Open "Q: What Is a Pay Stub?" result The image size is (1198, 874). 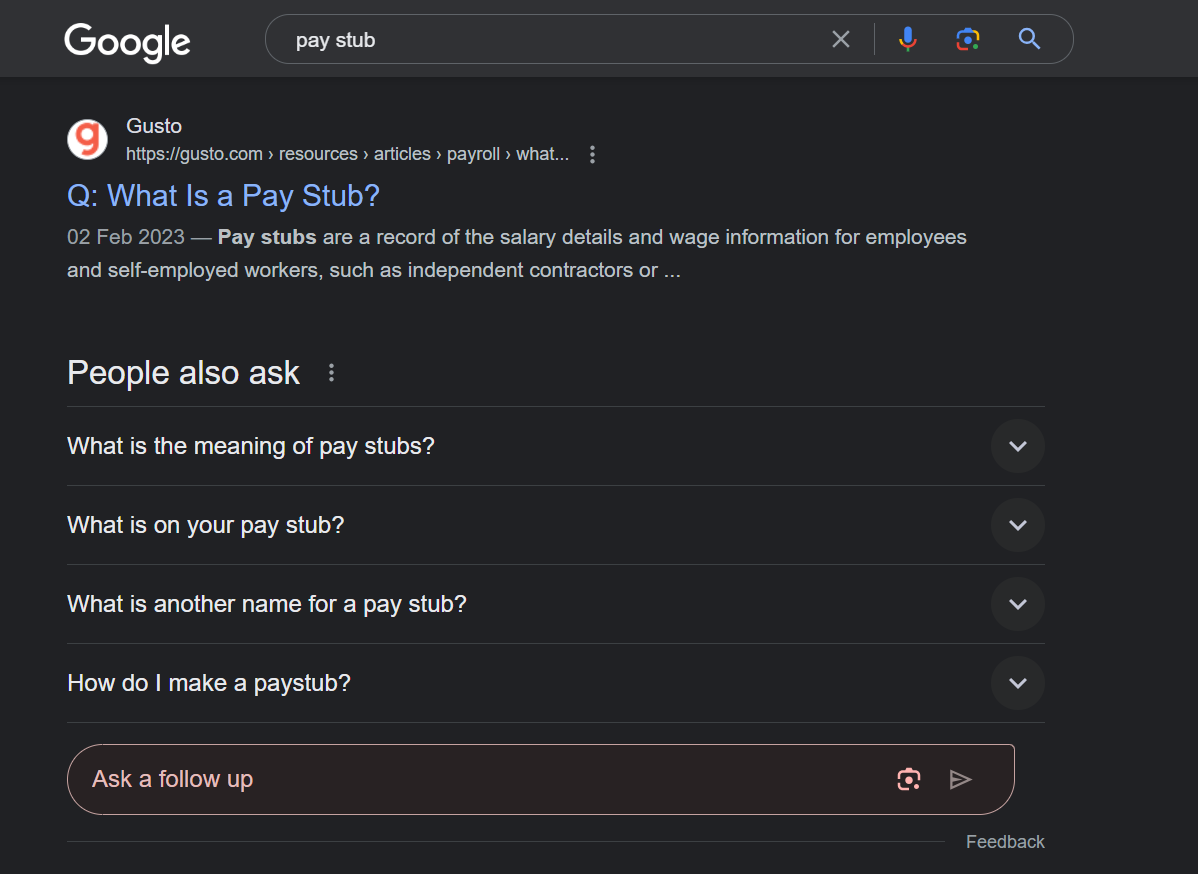tap(223, 195)
